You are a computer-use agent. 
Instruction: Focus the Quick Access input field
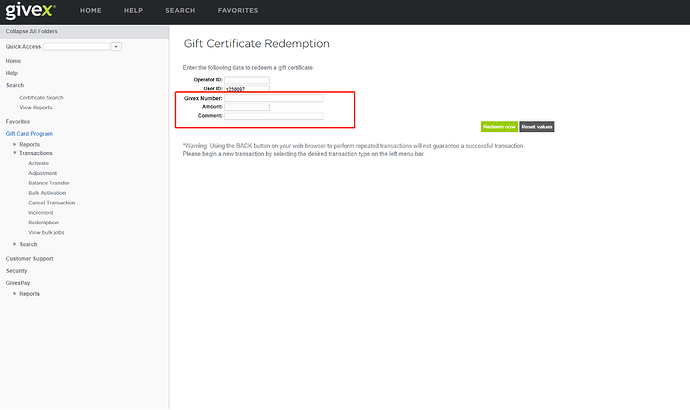tap(76, 47)
